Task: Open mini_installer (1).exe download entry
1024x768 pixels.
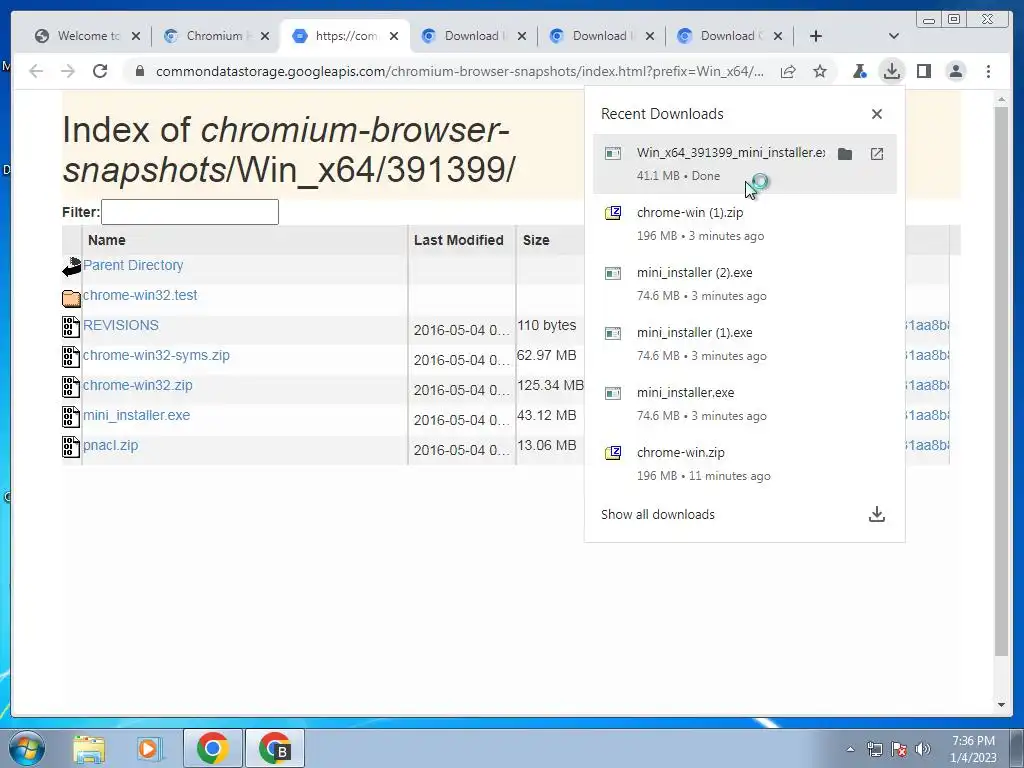Action: pos(744,344)
